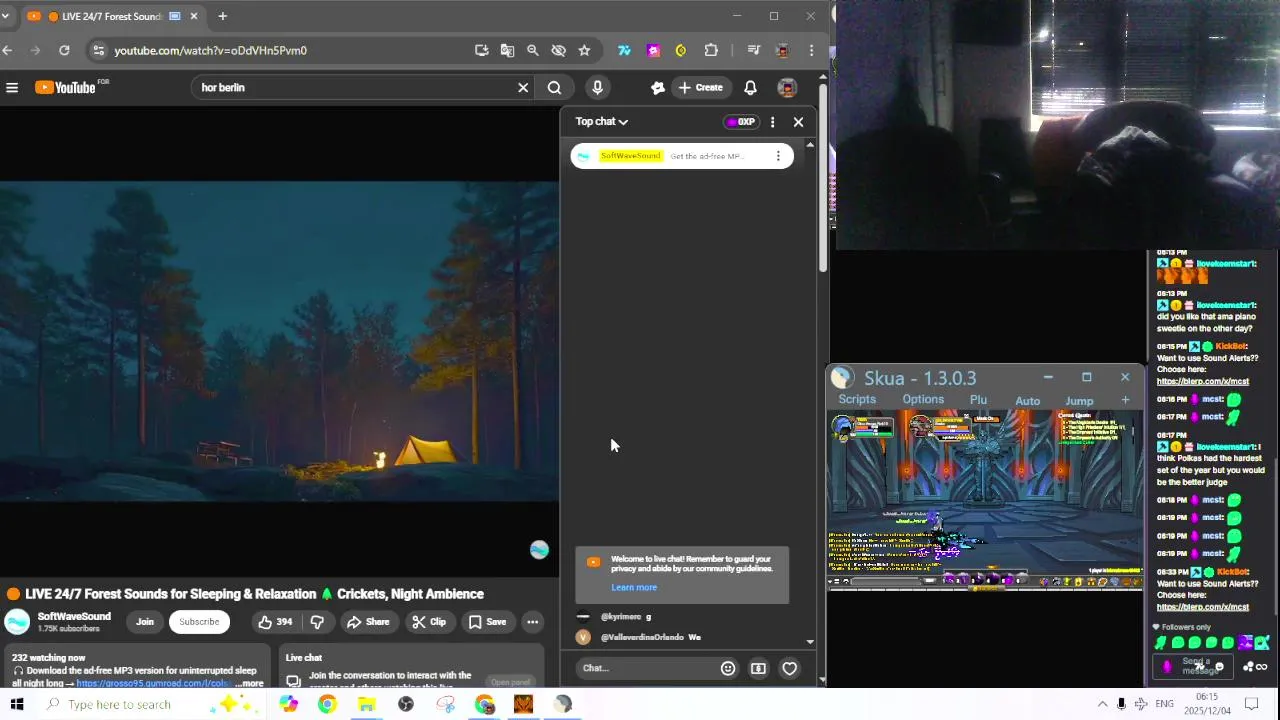Open the YouTube hamburger guide menu
This screenshot has width=1280, height=720.
12,88
